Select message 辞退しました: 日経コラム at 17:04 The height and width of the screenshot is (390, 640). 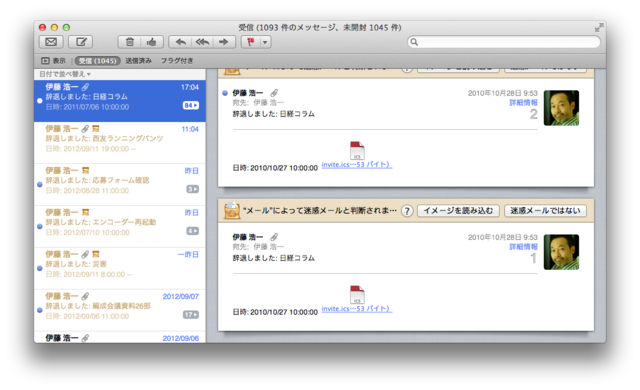120,100
